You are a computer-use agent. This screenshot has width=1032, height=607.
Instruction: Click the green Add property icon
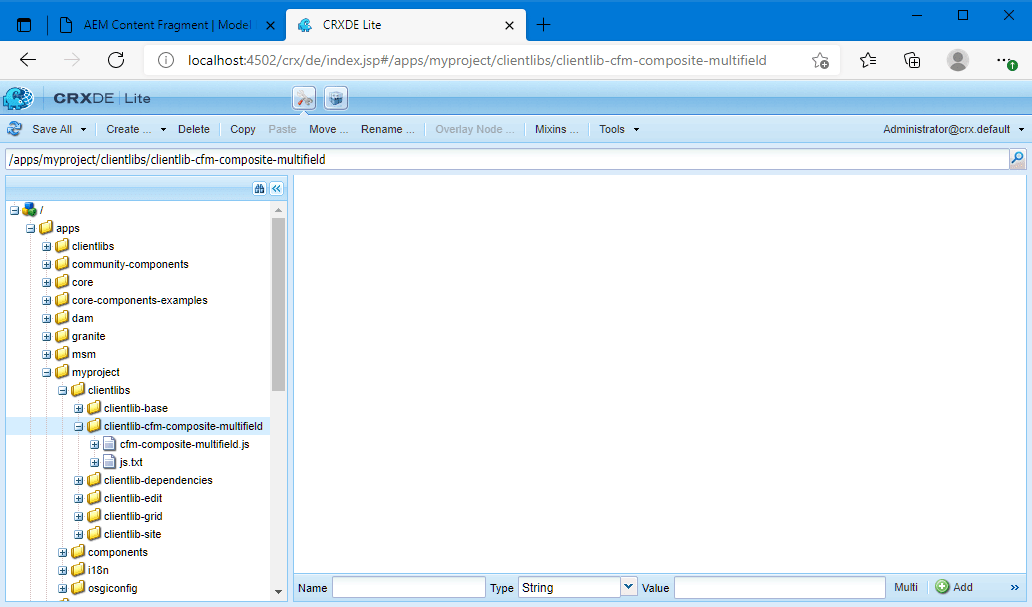click(x=942, y=587)
